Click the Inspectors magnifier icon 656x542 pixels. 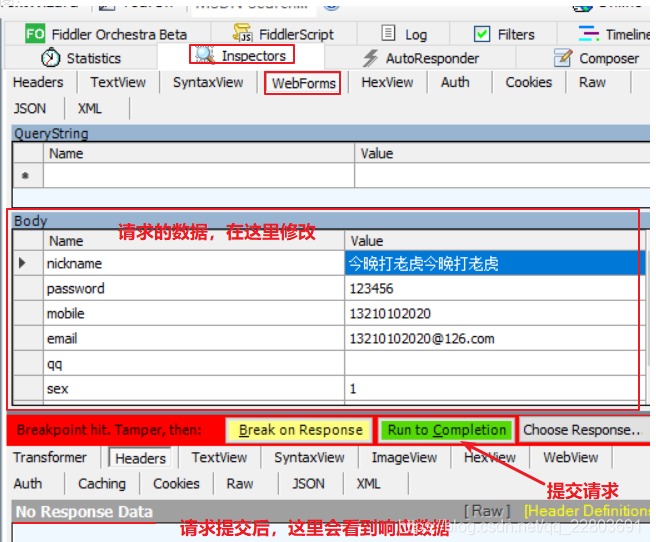pos(205,55)
